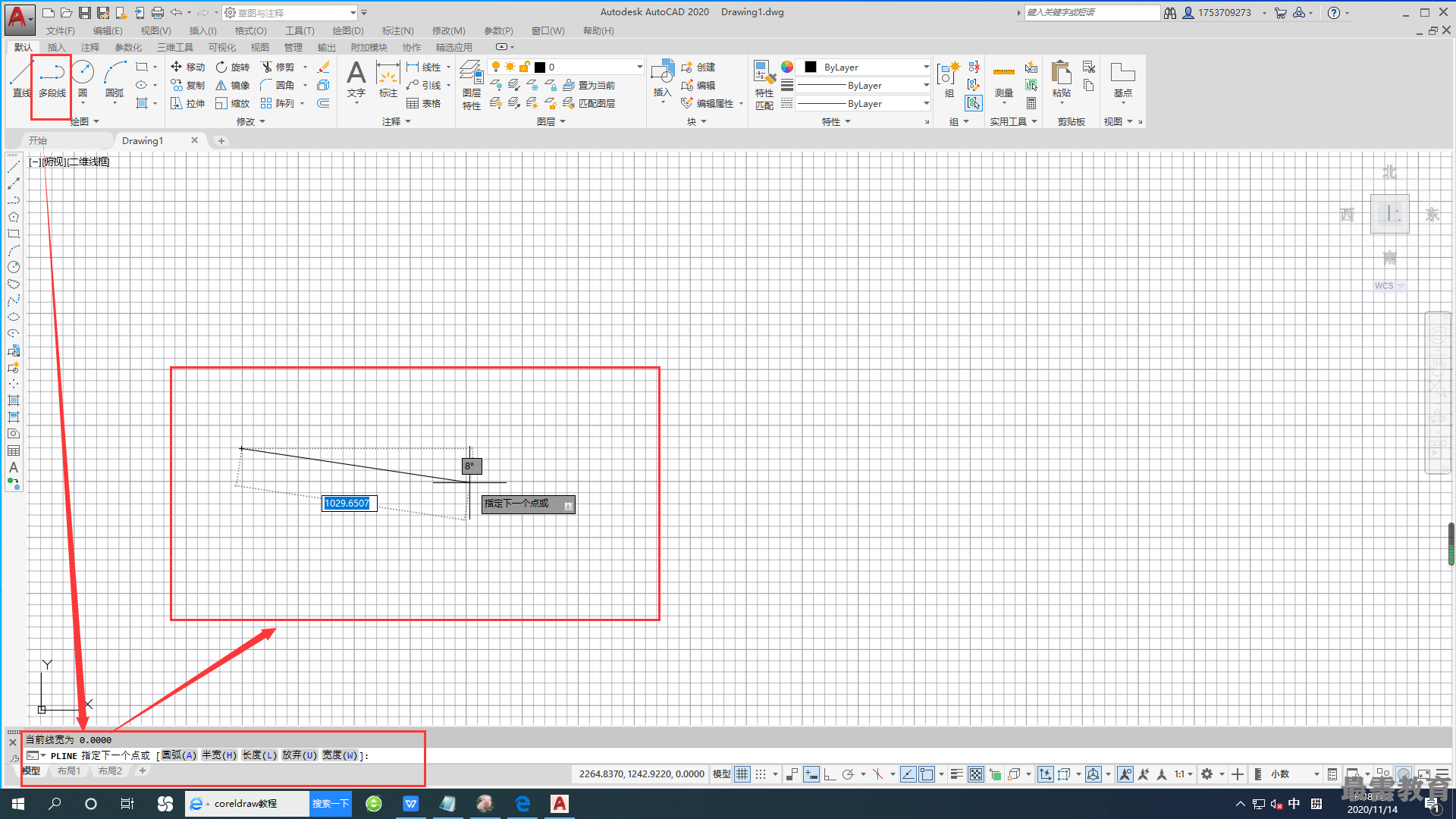Click the 半宽(H) command option
This screenshot has height=819, width=1456.
219,755
